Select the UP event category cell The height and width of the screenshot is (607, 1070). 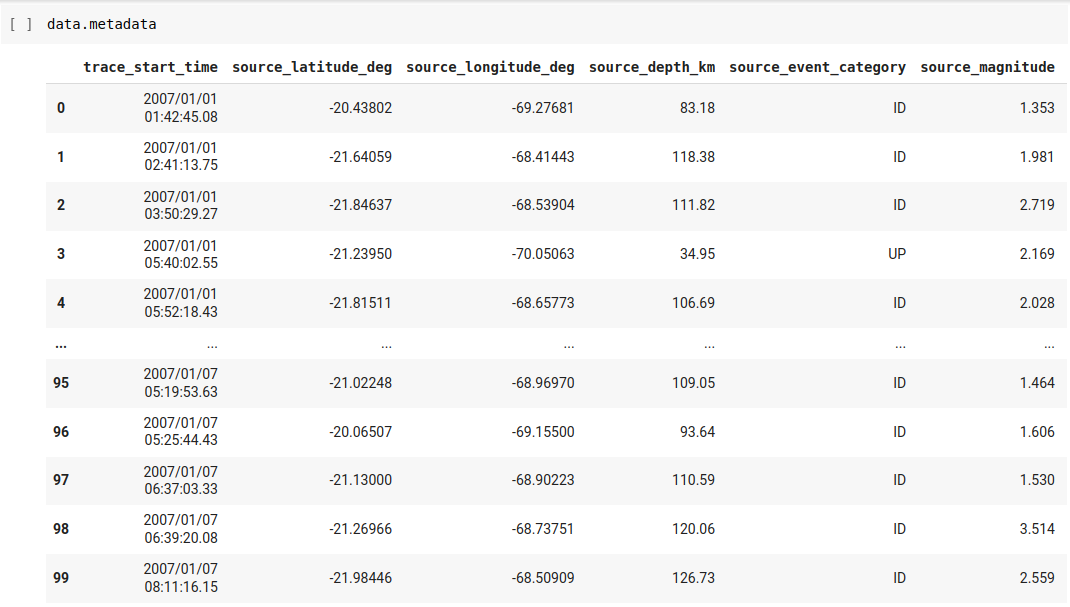point(897,254)
